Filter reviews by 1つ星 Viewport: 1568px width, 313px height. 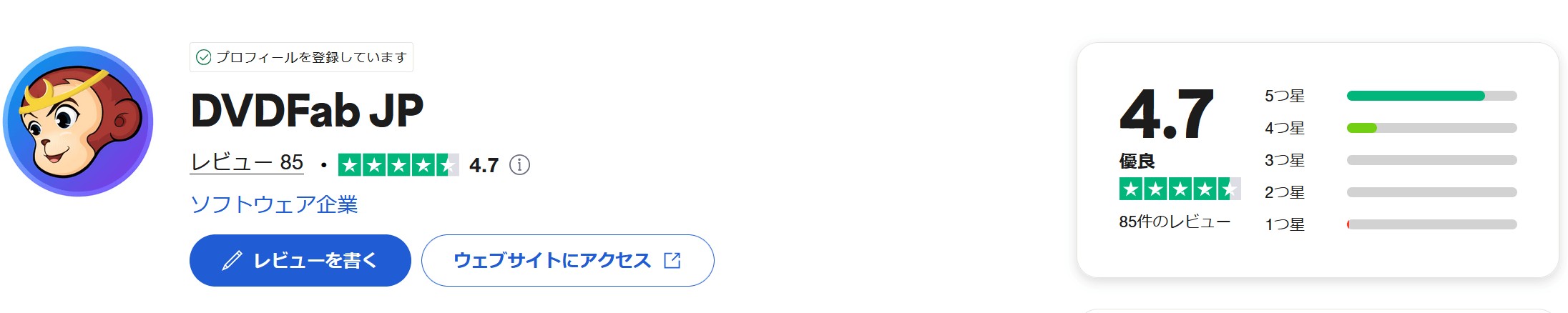tap(1391, 224)
